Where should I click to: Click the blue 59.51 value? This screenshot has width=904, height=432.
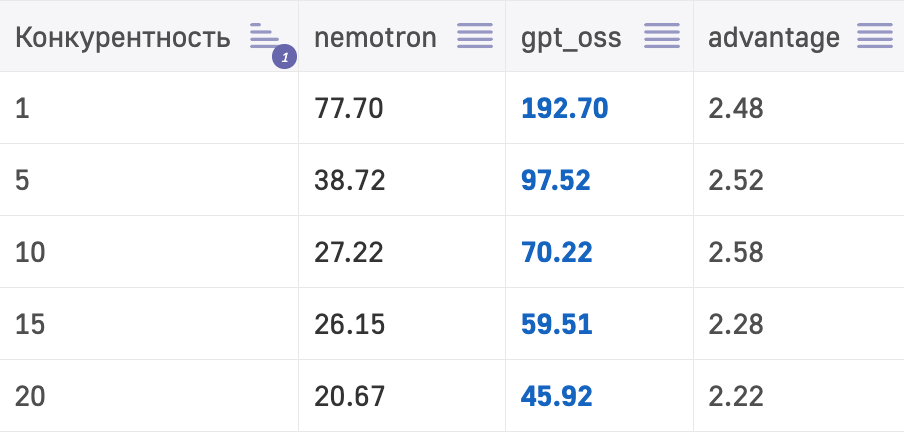coord(557,324)
